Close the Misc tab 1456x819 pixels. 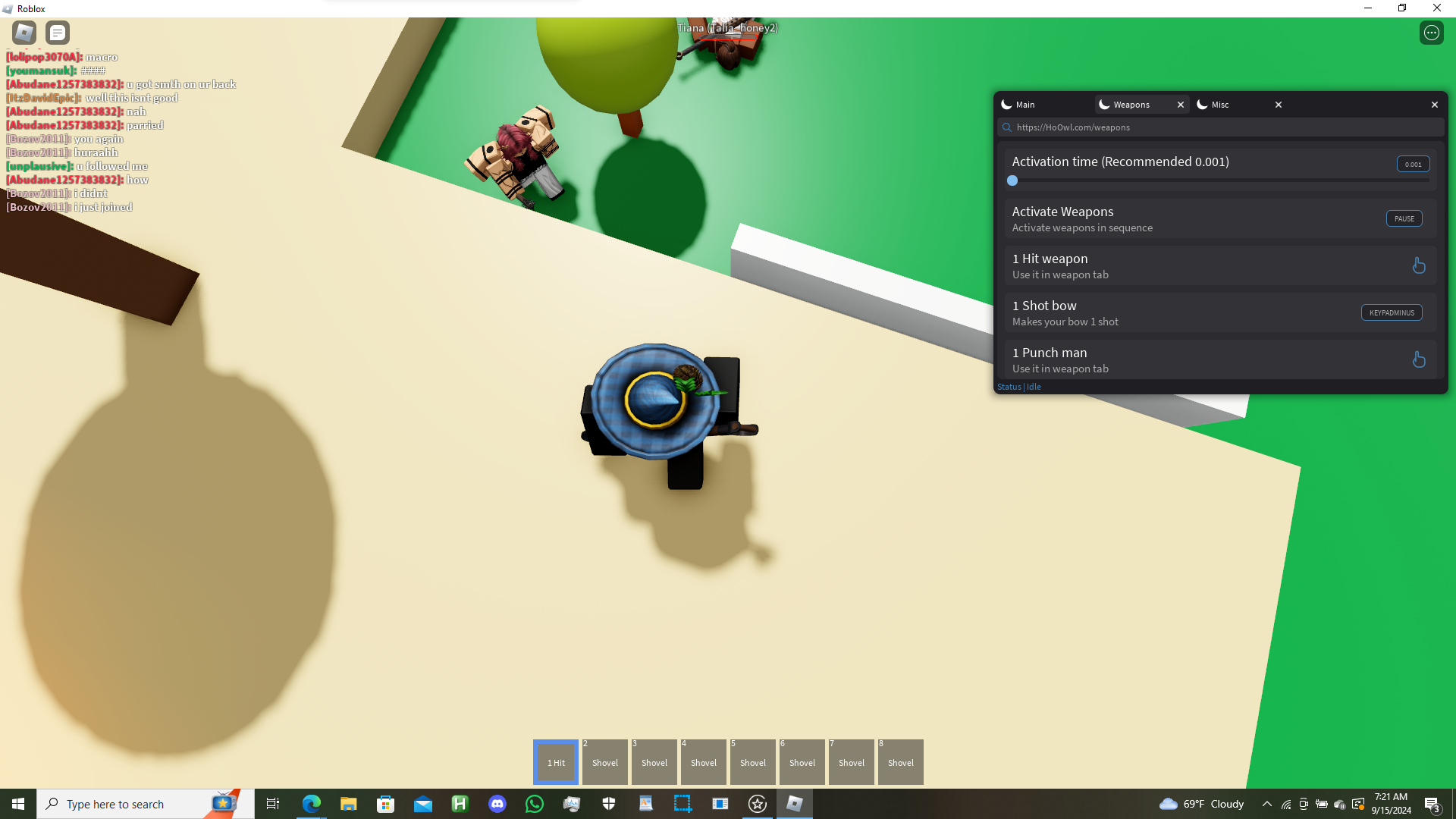point(1279,105)
